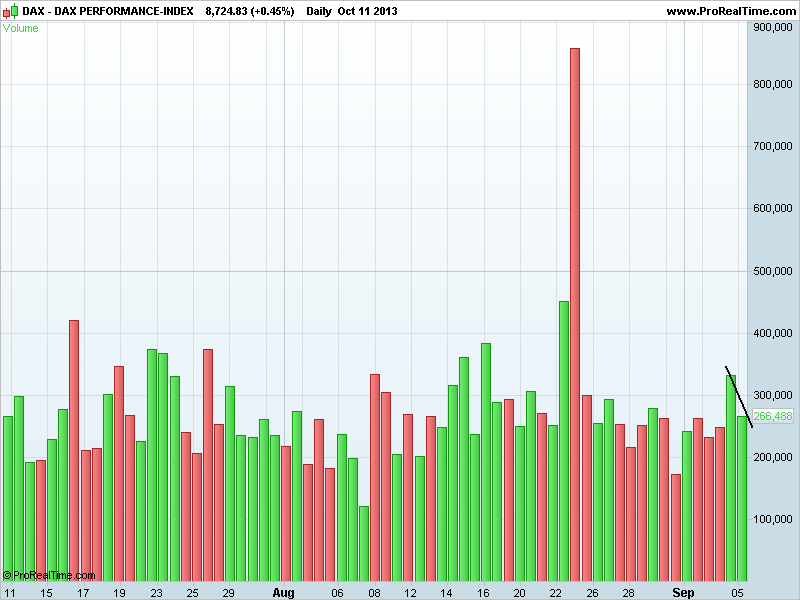Click the date label 29 on time axis
Image resolution: width=800 pixels, height=600 pixels.
(229, 593)
